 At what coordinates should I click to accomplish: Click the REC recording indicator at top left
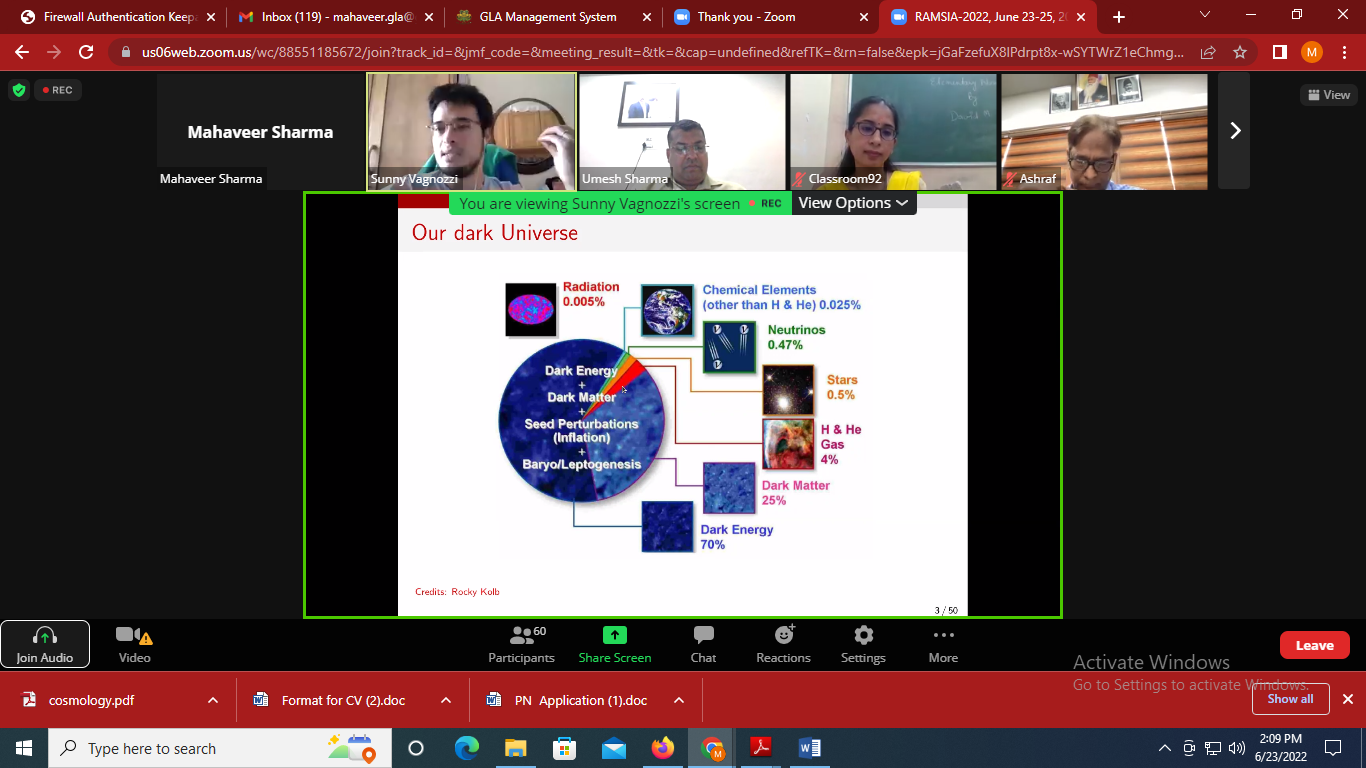[x=58, y=90]
